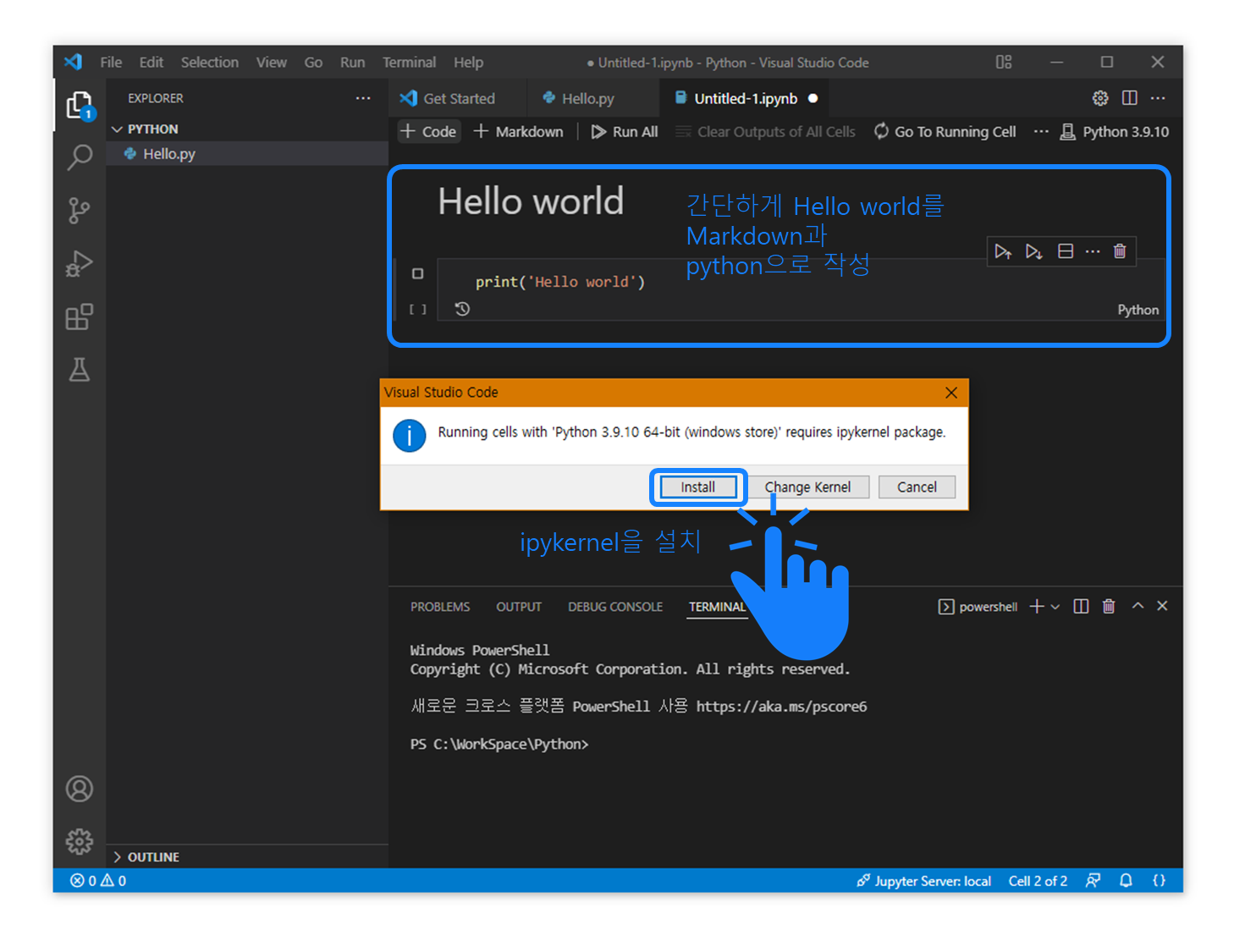Switch to the PROBLEMS panel tab
This screenshot has width=1234, height=952.
(440, 607)
